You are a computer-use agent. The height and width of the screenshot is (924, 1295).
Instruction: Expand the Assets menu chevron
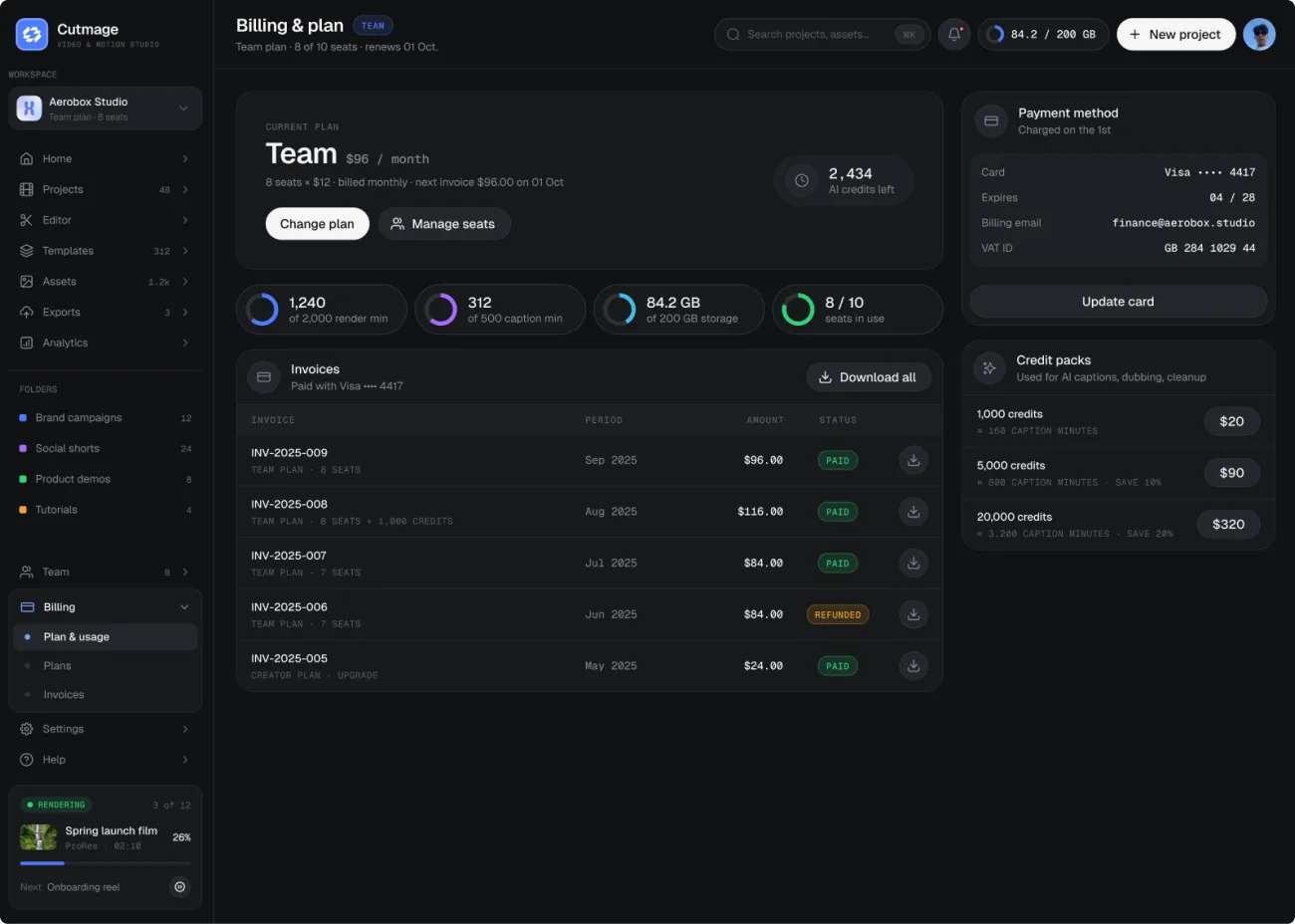185,282
